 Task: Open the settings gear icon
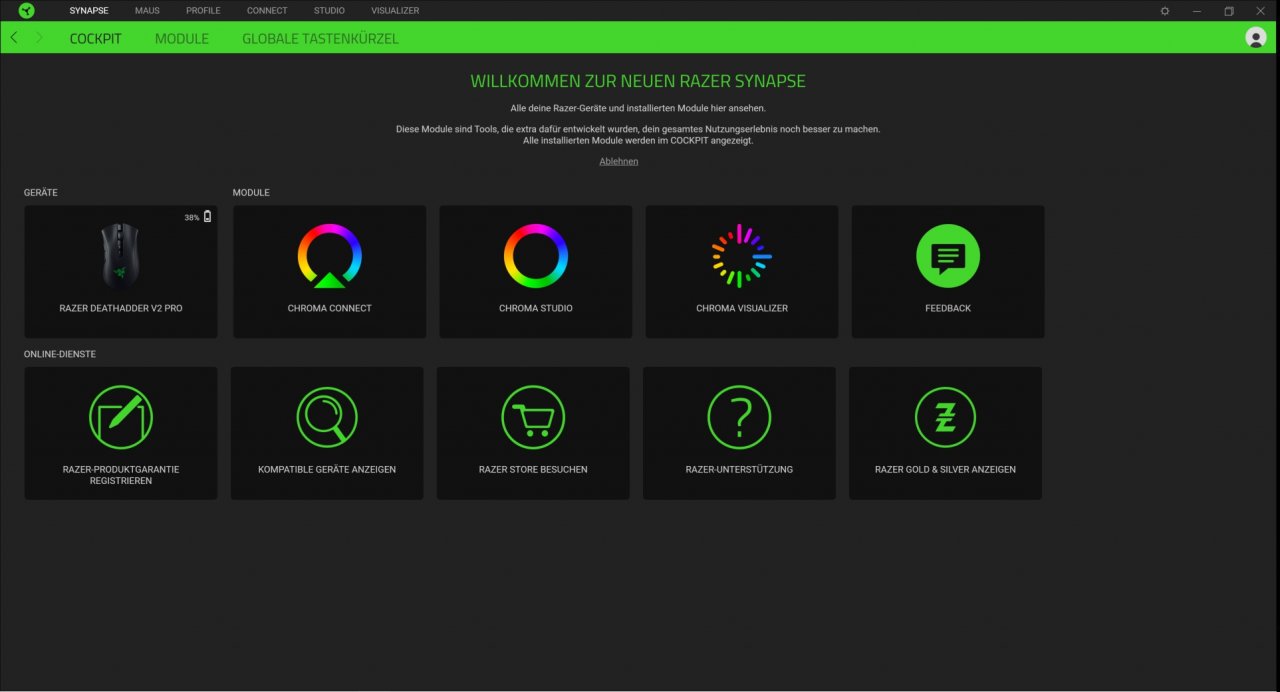click(x=1165, y=11)
